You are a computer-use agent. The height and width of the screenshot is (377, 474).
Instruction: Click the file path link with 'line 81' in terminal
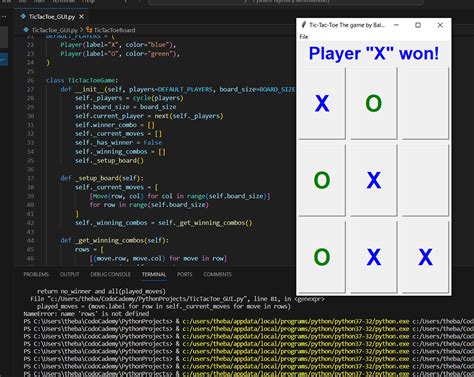[x=177, y=299]
